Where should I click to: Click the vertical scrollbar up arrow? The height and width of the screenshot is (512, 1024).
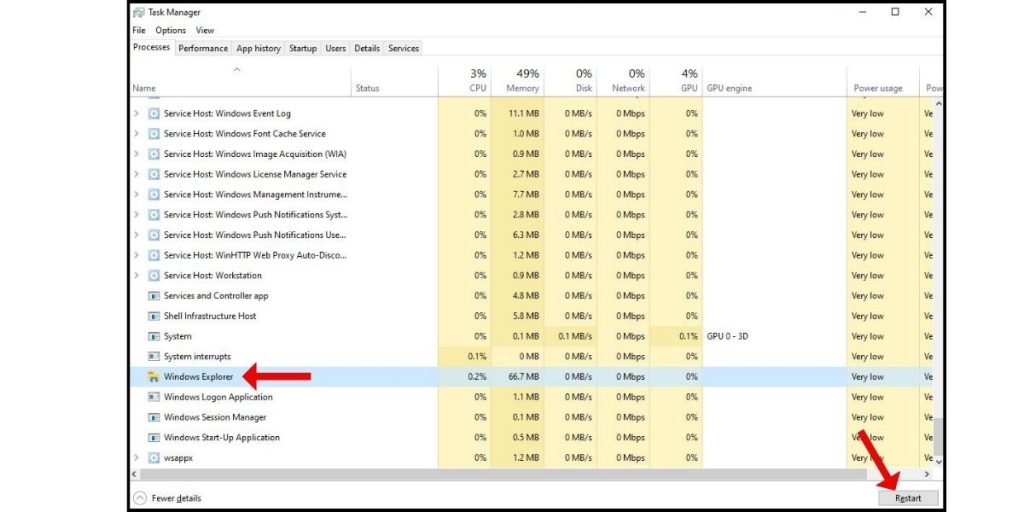pyautogui.click(x=939, y=103)
